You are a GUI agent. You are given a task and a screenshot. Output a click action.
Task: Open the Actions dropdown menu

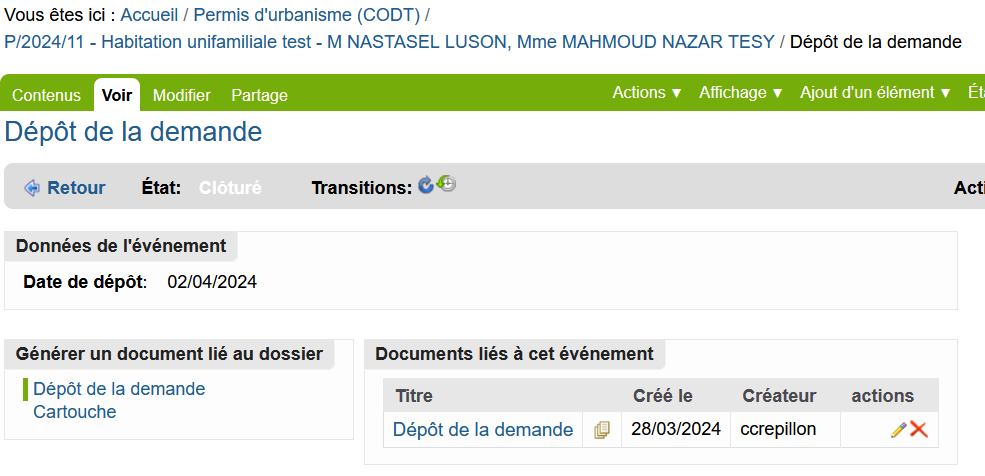click(x=647, y=93)
